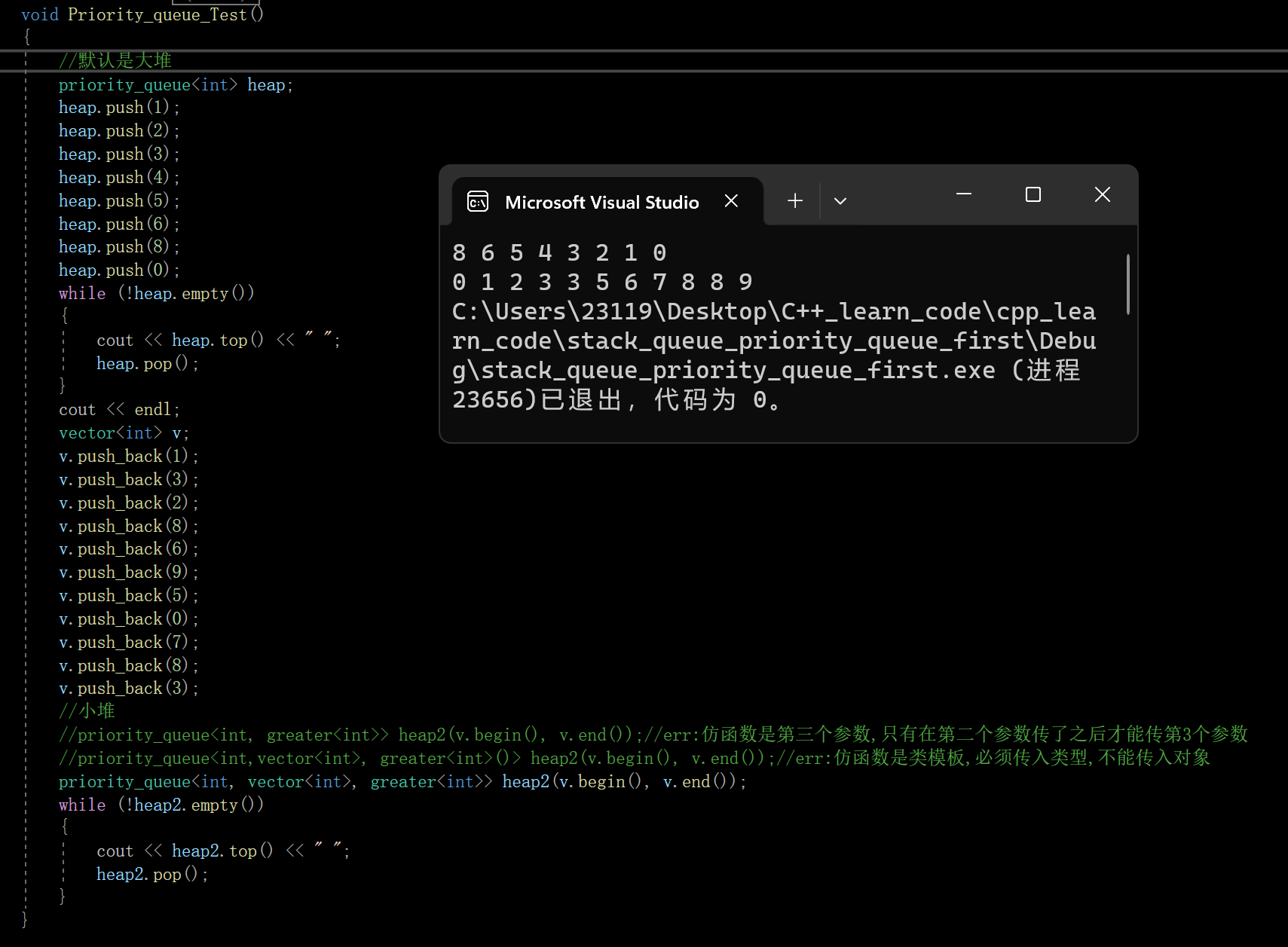Click the line 'heap.pop();'
Image resolution: width=1288 pixels, height=947 pixels.
click(148, 364)
